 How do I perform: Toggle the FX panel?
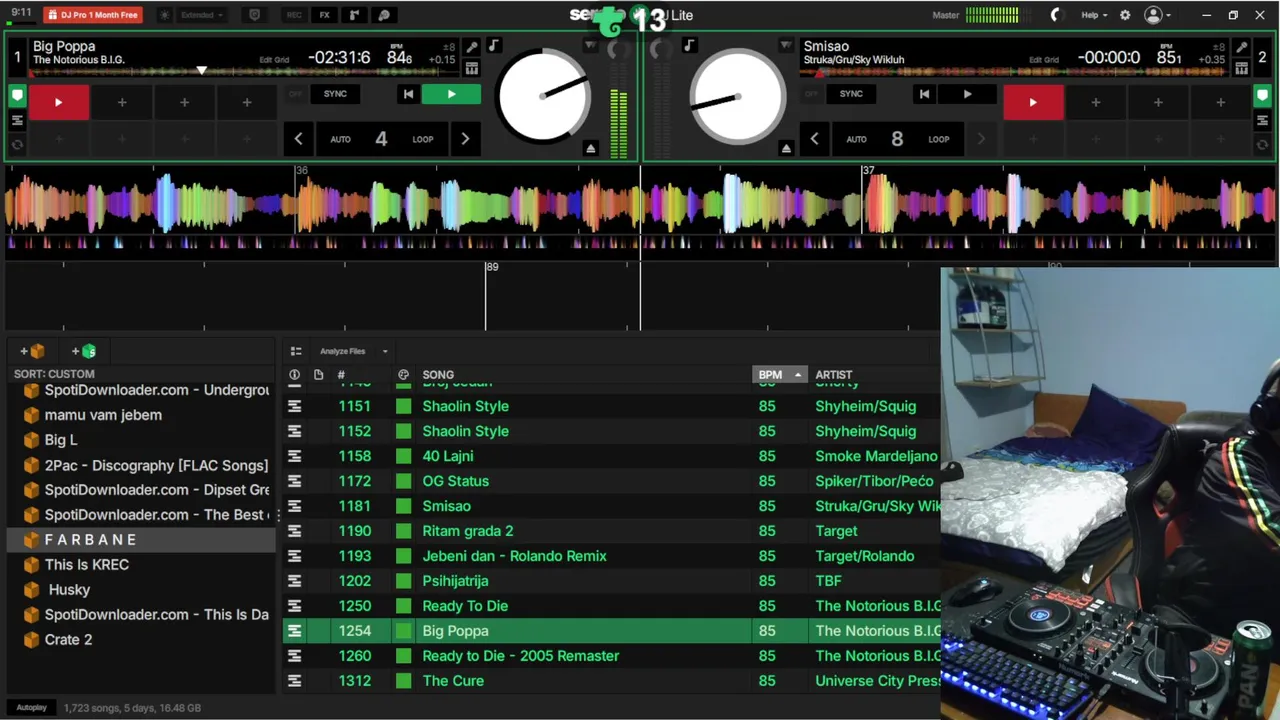(x=325, y=15)
